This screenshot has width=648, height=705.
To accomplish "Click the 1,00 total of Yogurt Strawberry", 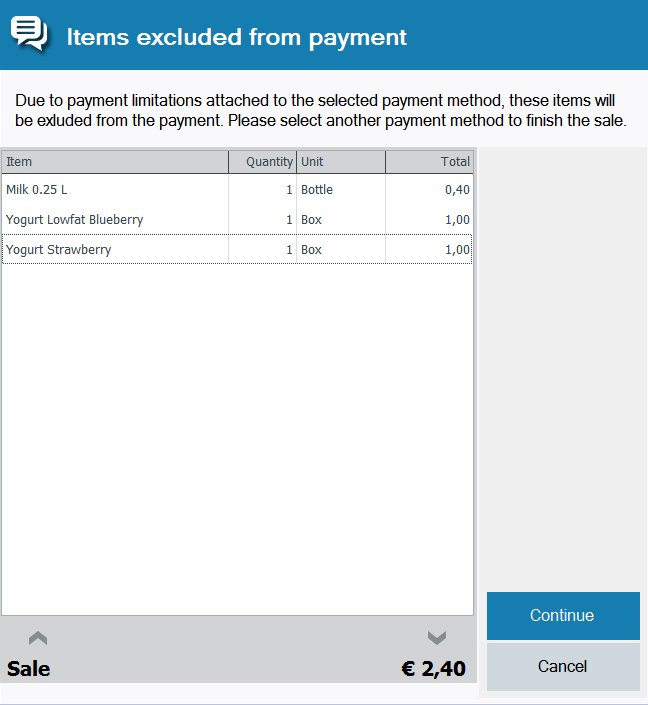I will [x=457, y=250].
